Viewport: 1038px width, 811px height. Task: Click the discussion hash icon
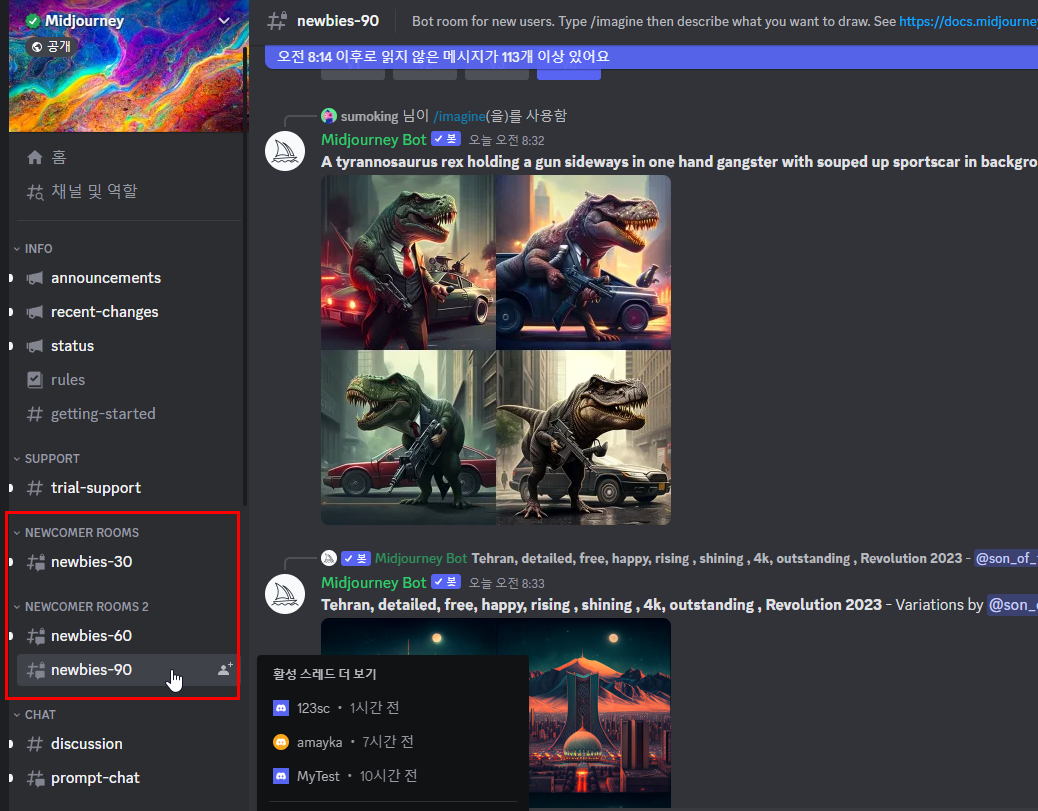(x=34, y=744)
